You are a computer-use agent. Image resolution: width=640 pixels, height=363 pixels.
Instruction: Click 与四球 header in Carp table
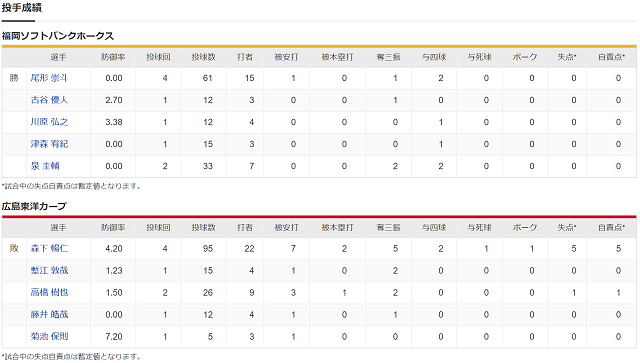[x=434, y=227]
